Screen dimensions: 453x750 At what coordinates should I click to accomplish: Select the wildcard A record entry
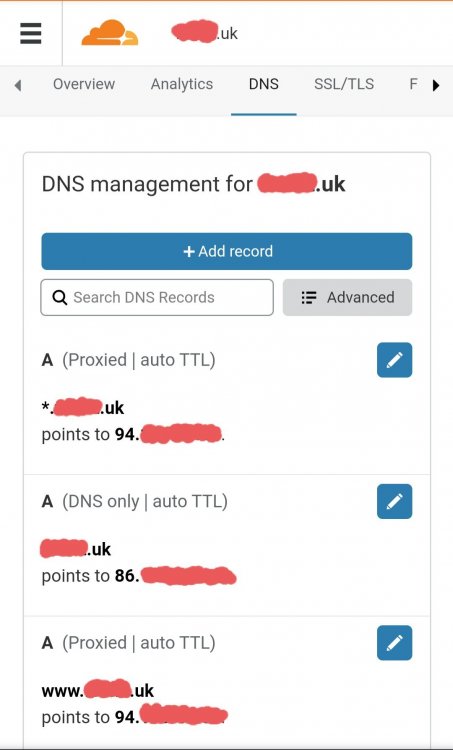(x=227, y=403)
